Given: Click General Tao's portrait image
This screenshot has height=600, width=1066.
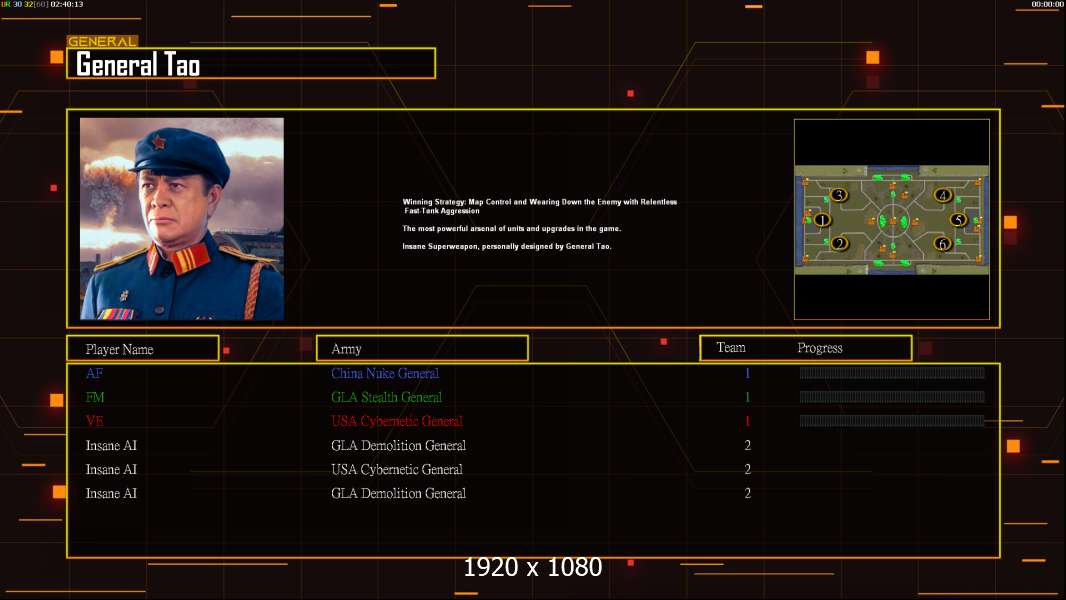Looking at the screenshot, I should [182, 219].
